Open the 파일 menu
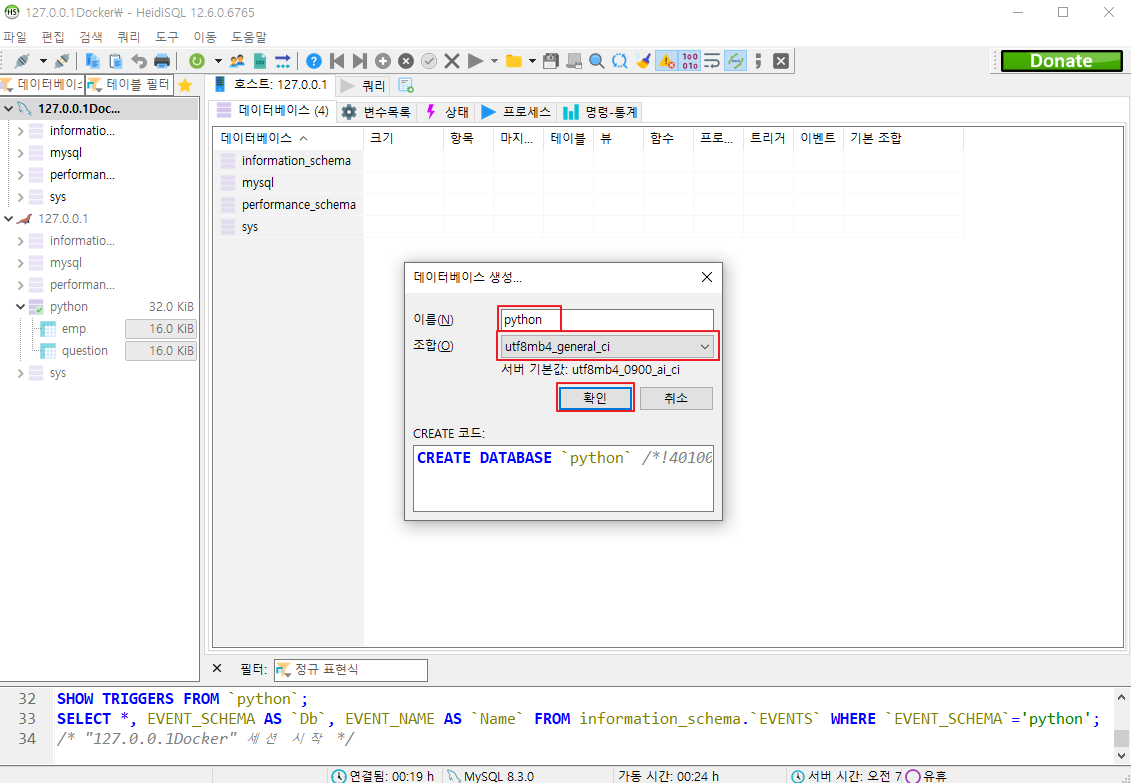1131x783 pixels. [x=15, y=36]
